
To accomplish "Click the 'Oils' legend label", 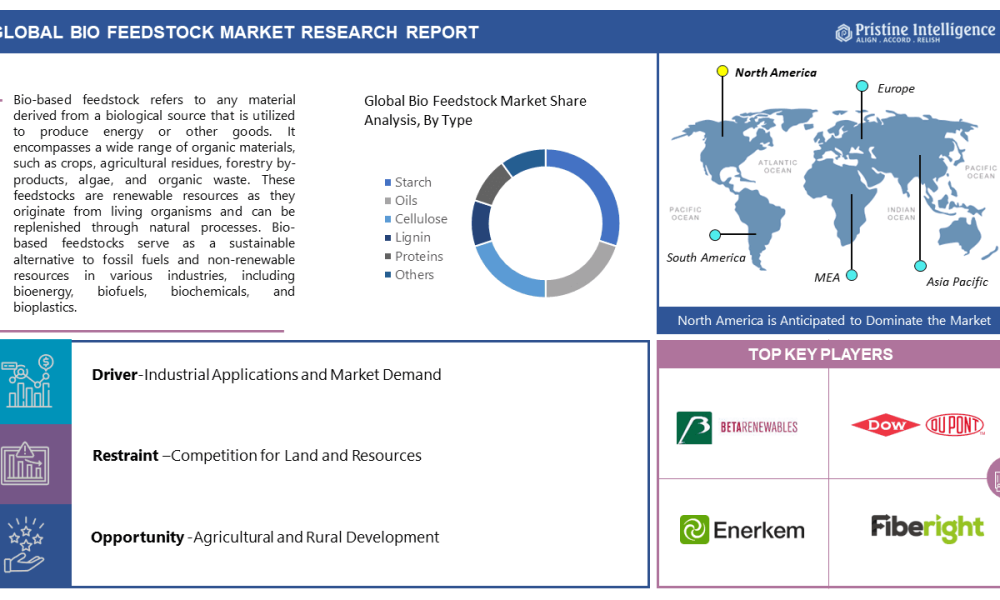I will (406, 201).
